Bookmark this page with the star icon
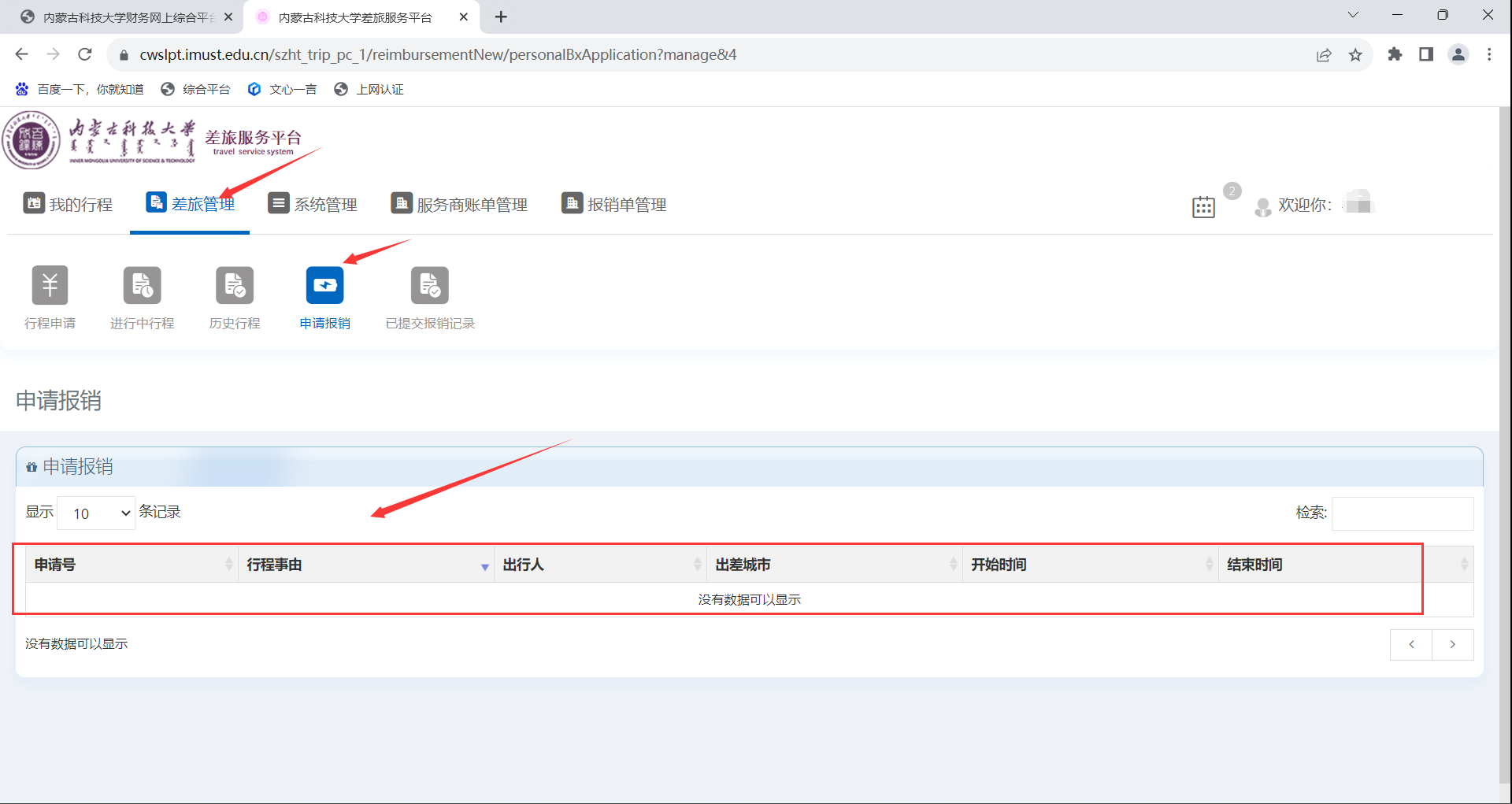Image resolution: width=1512 pixels, height=804 pixels. 1355,54
